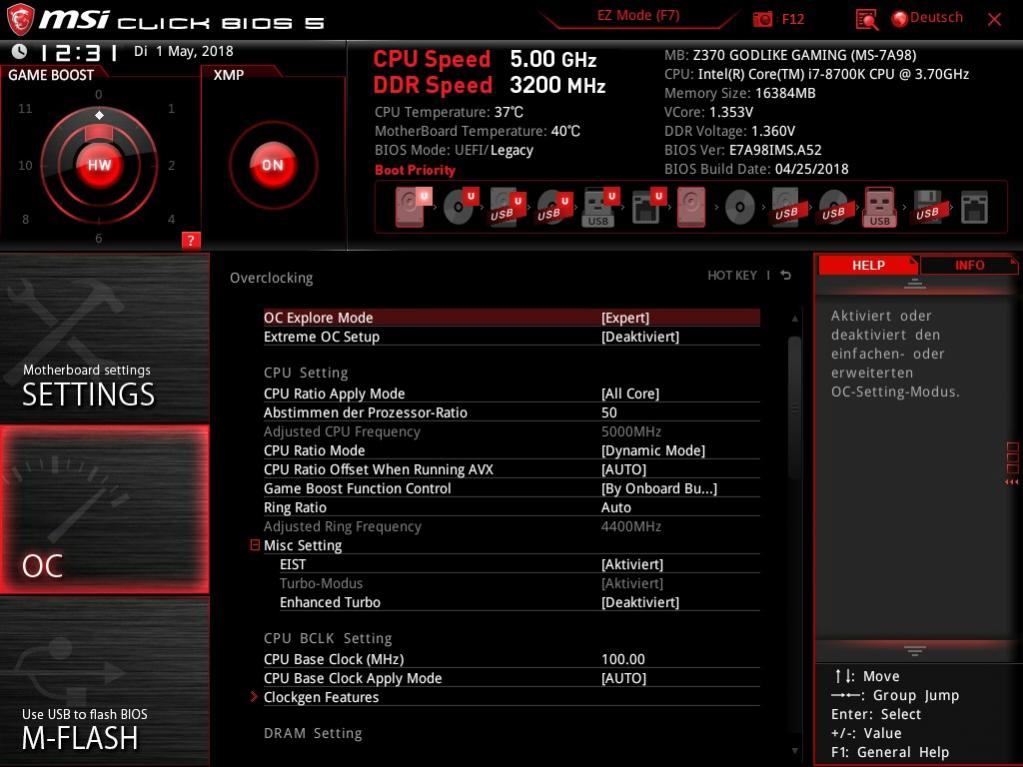Select the UEFI USB CD/DVD boot icon

click(x=554, y=207)
